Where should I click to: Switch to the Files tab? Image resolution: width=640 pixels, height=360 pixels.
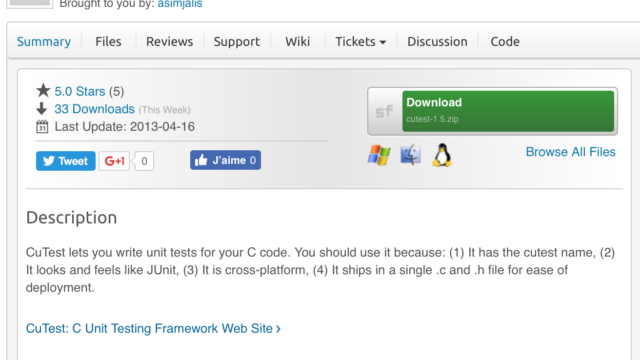[108, 42]
